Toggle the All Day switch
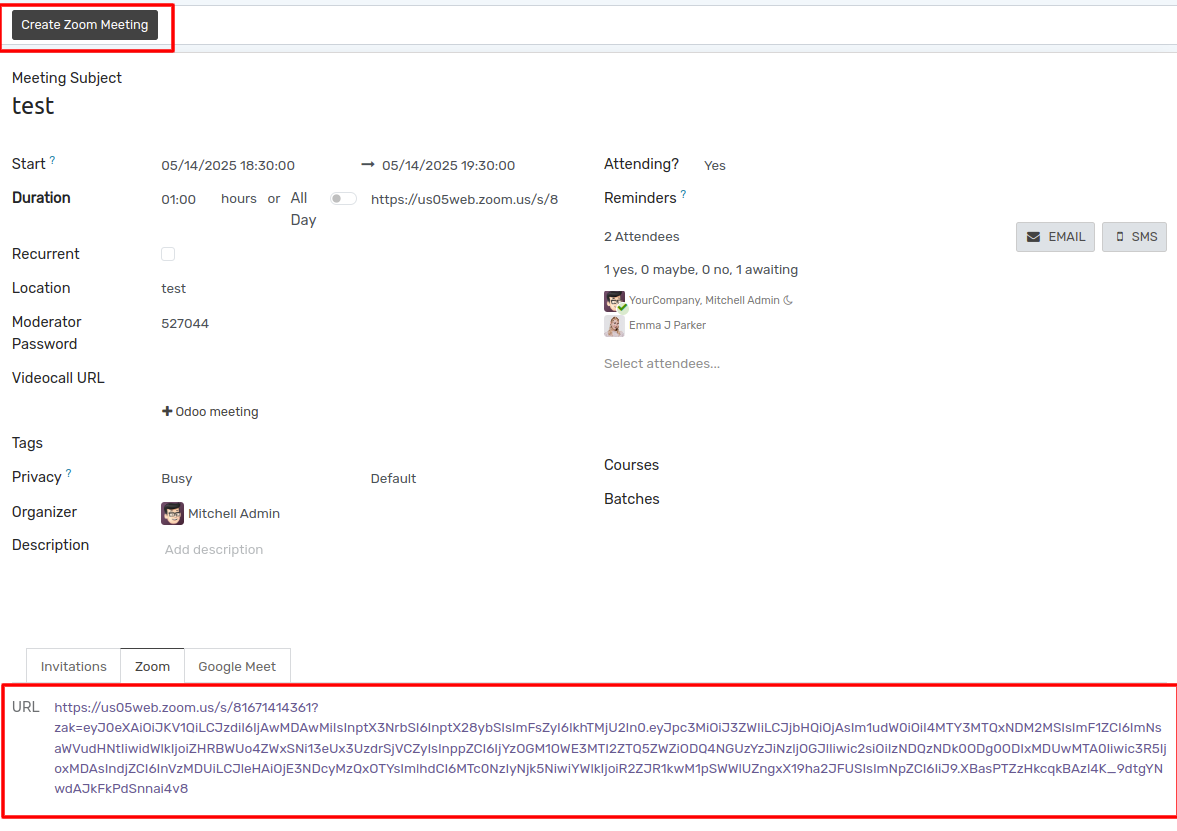 (343, 199)
